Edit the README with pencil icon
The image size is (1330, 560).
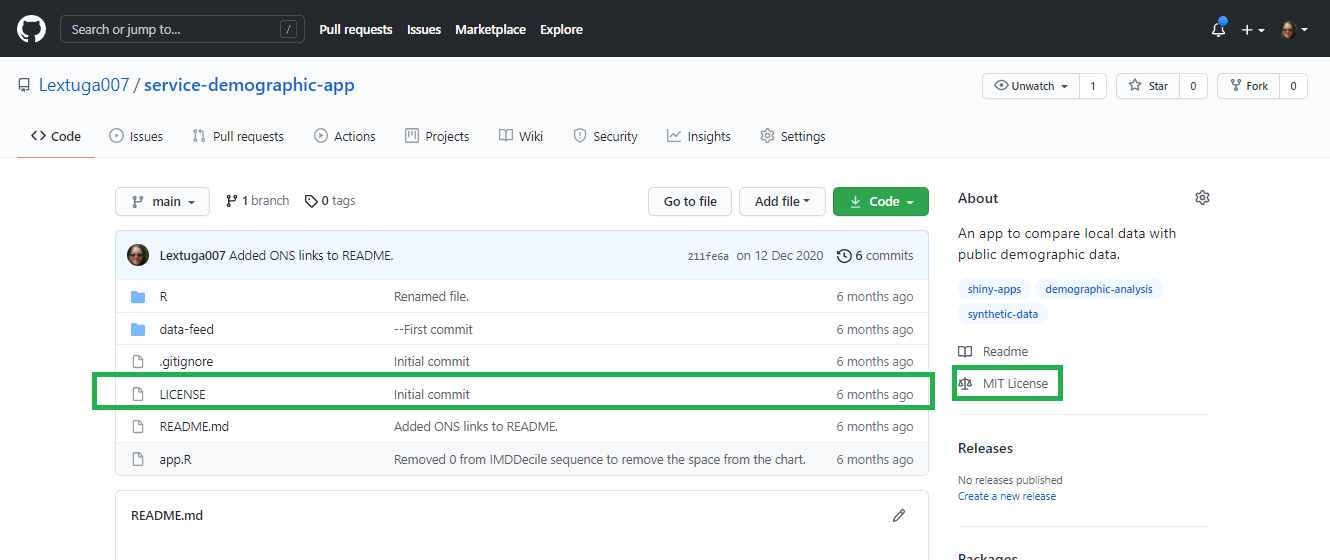point(899,516)
